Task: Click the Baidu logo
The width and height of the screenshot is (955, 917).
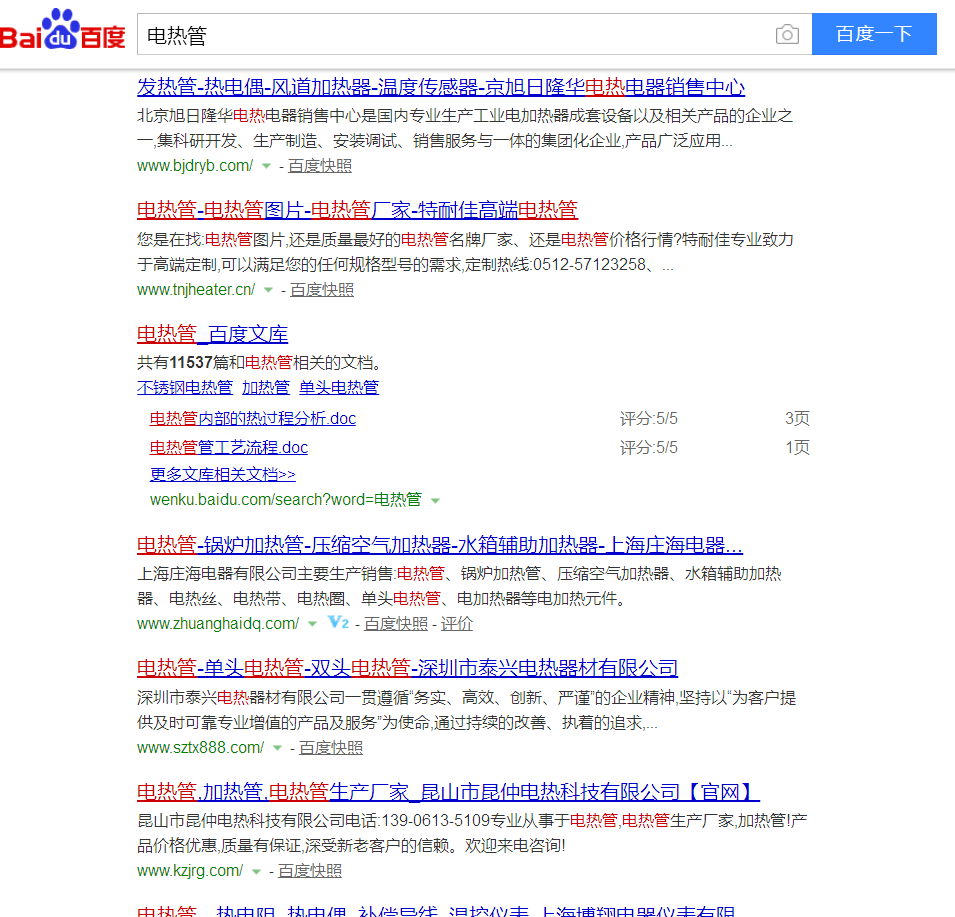Action: click(x=63, y=29)
